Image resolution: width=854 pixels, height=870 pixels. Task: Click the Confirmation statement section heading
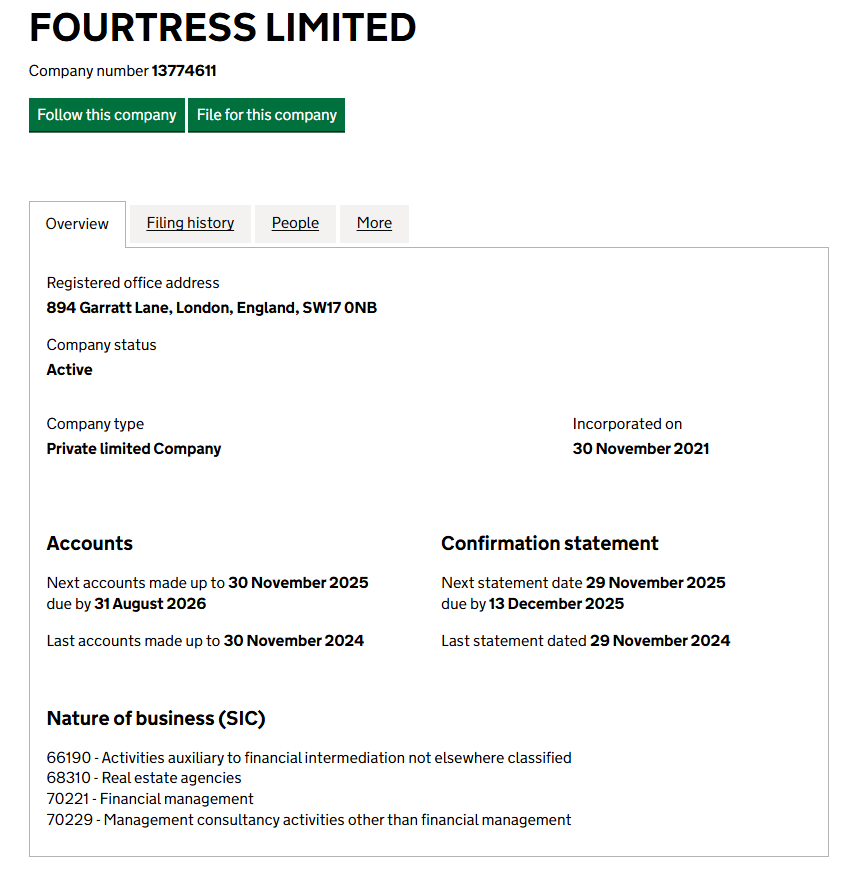[x=550, y=543]
